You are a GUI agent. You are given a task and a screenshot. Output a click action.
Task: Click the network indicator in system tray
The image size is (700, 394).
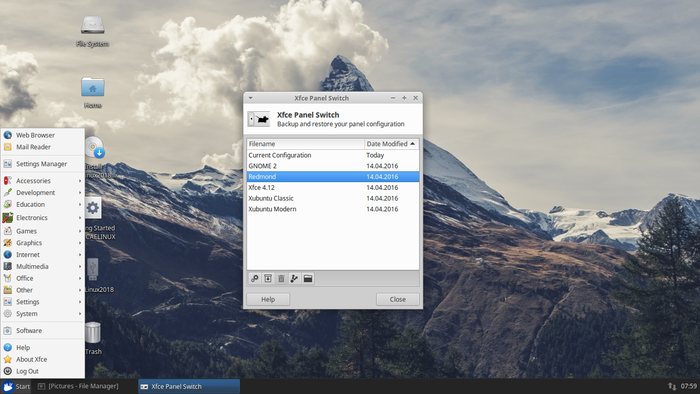[672, 386]
